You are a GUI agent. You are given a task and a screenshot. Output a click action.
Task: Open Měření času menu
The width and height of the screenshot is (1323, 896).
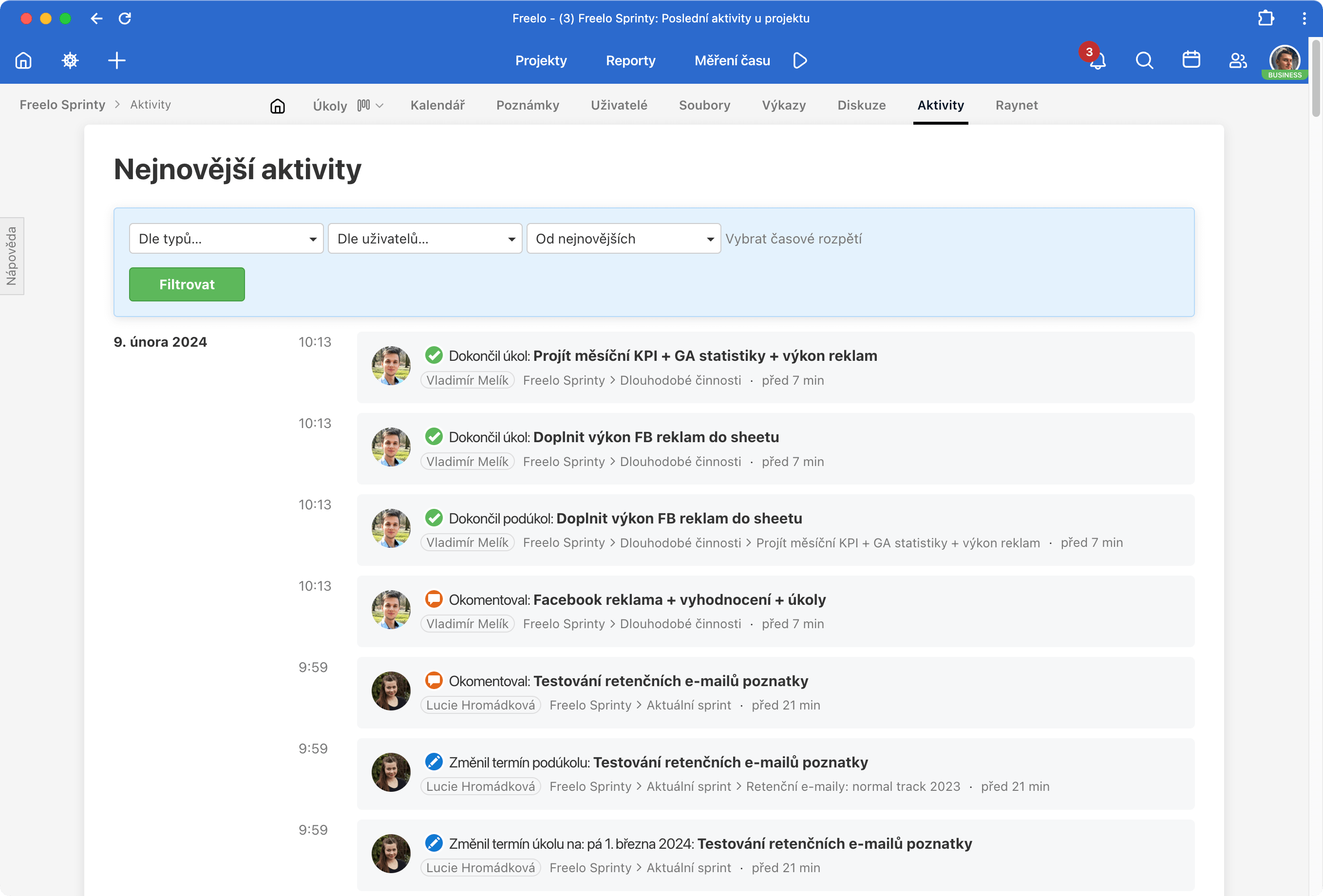coord(732,60)
